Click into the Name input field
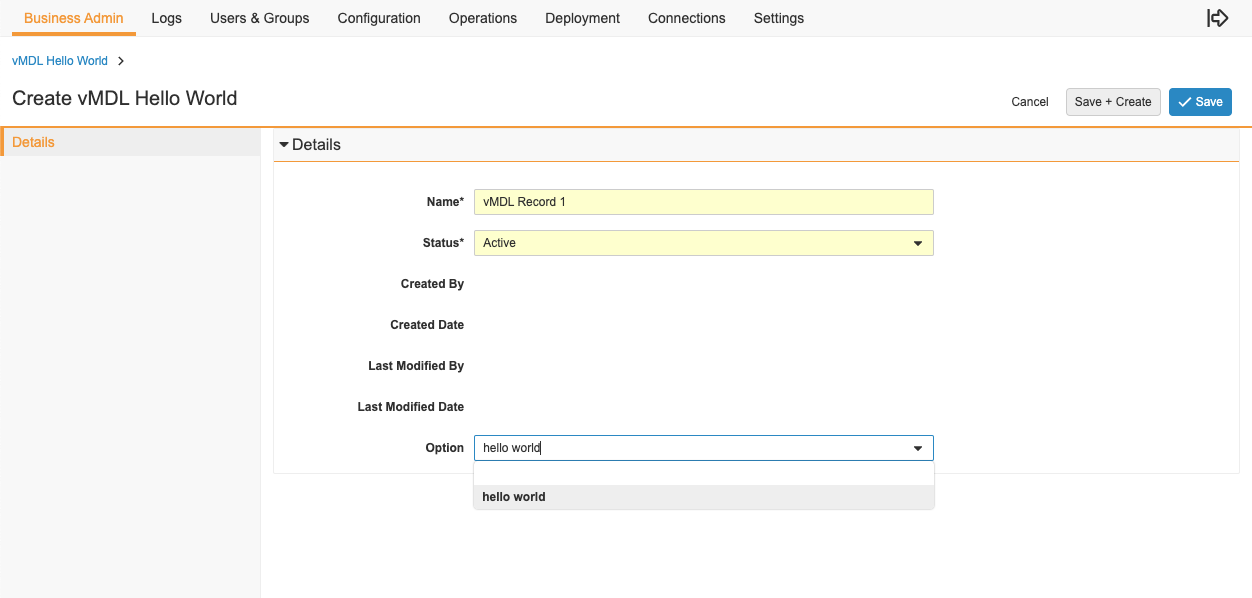 [703, 202]
